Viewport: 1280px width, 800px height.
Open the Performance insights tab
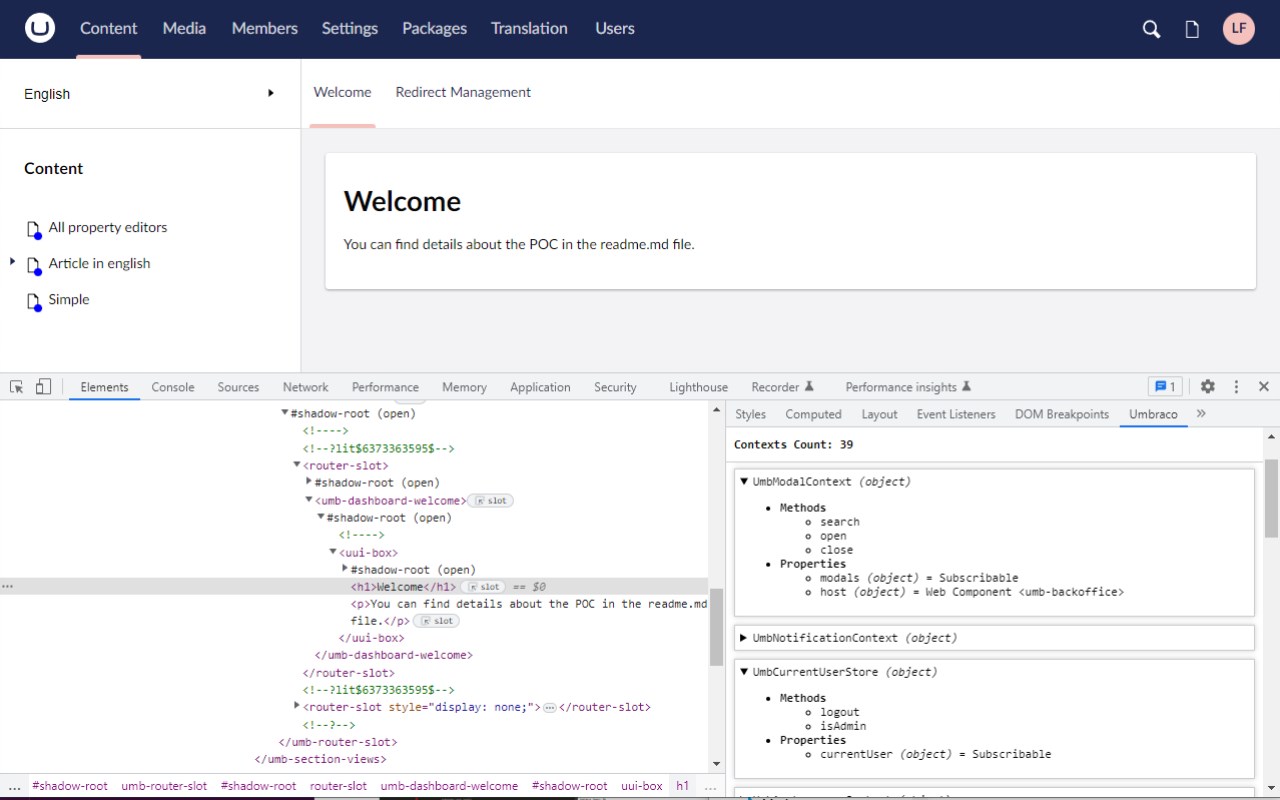(x=908, y=387)
